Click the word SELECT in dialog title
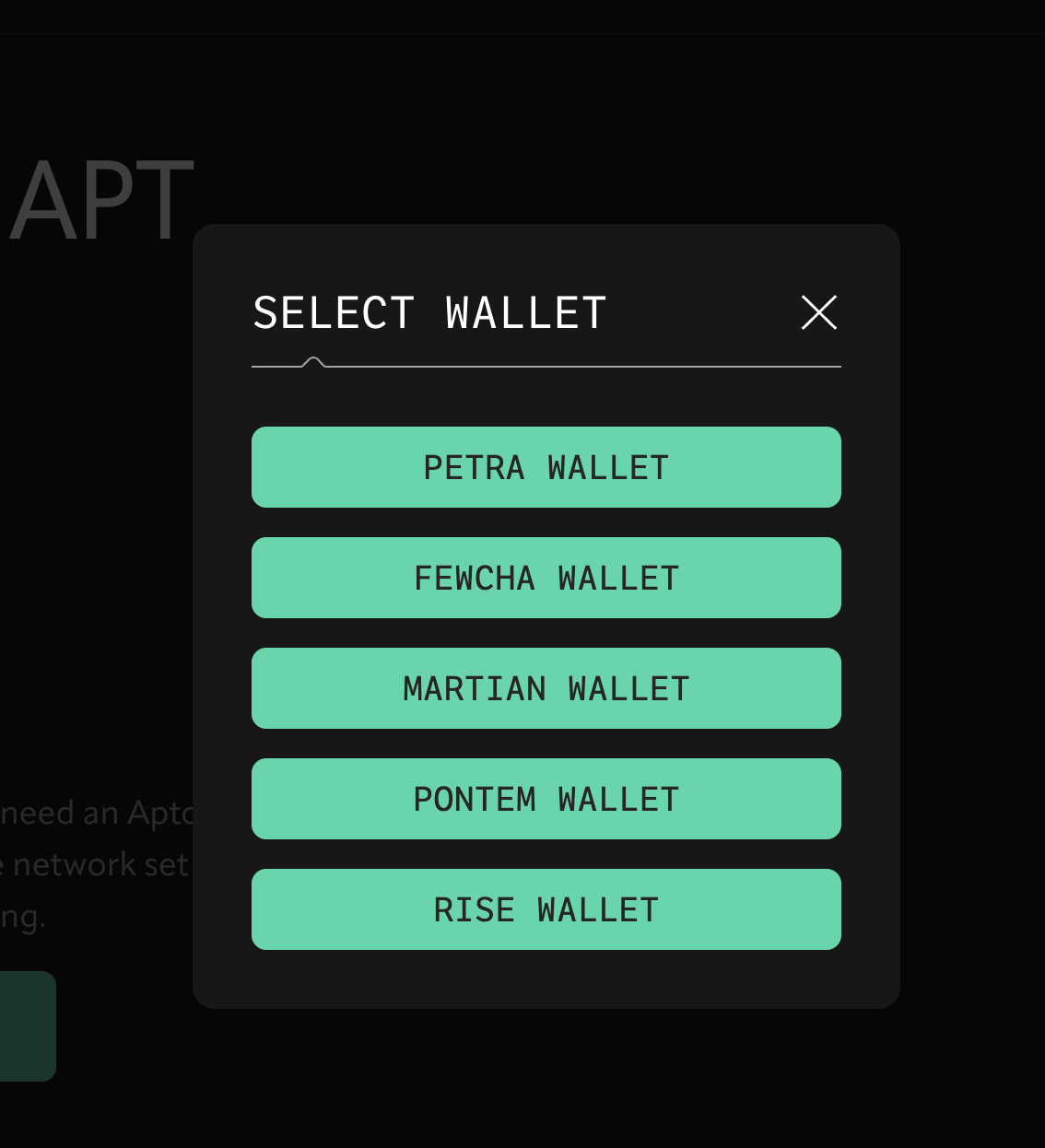 point(334,313)
